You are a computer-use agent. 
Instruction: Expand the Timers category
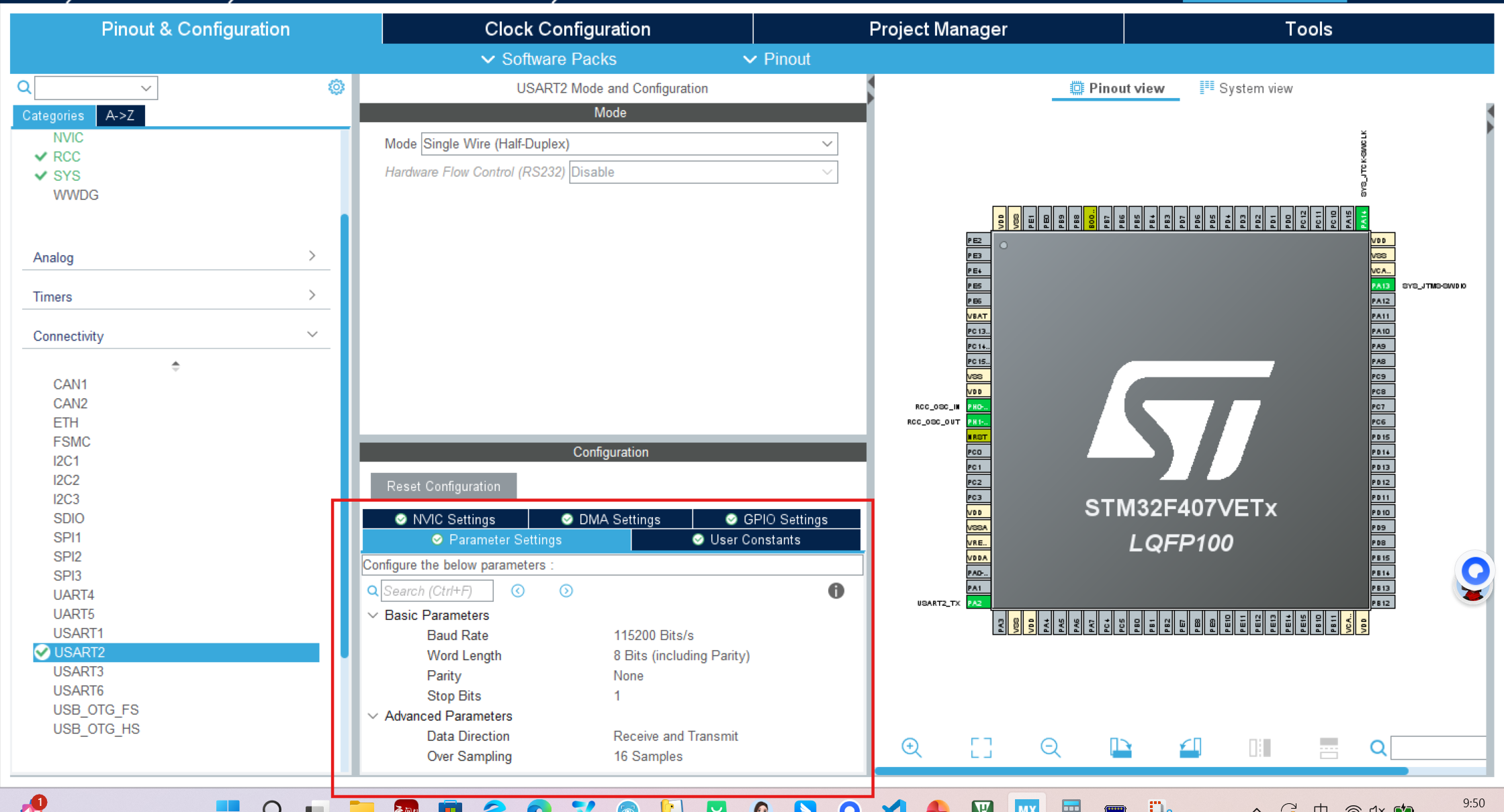click(312, 296)
